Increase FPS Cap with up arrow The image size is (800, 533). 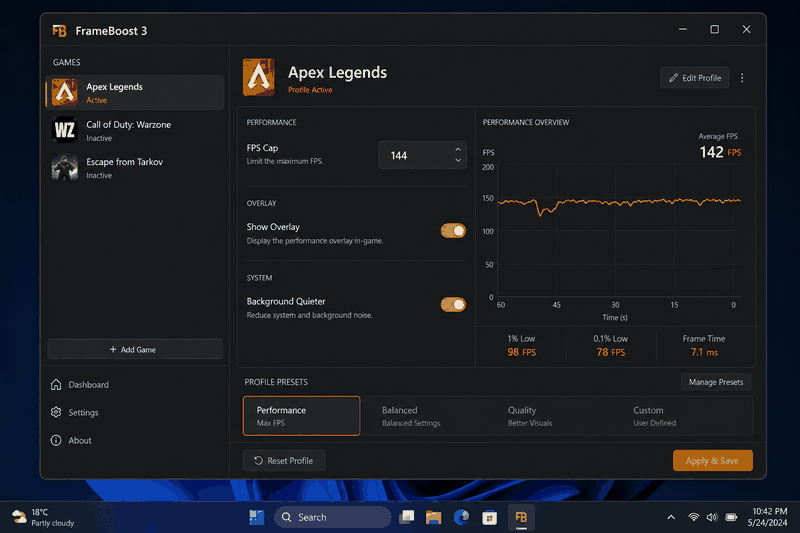(458, 149)
